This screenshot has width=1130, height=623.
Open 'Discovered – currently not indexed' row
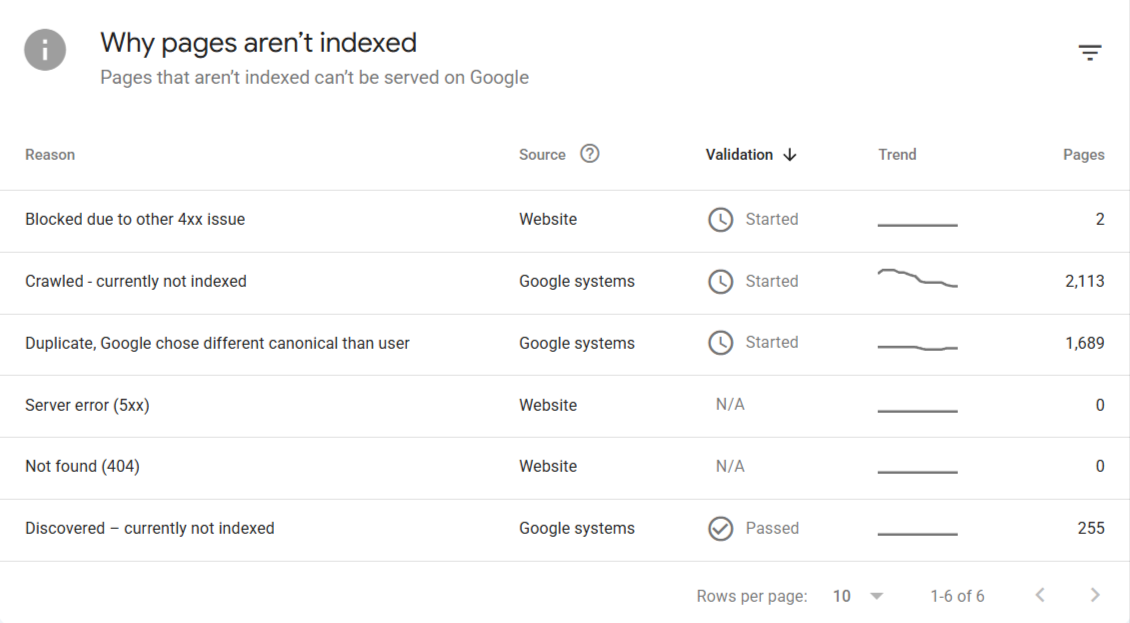(565, 531)
